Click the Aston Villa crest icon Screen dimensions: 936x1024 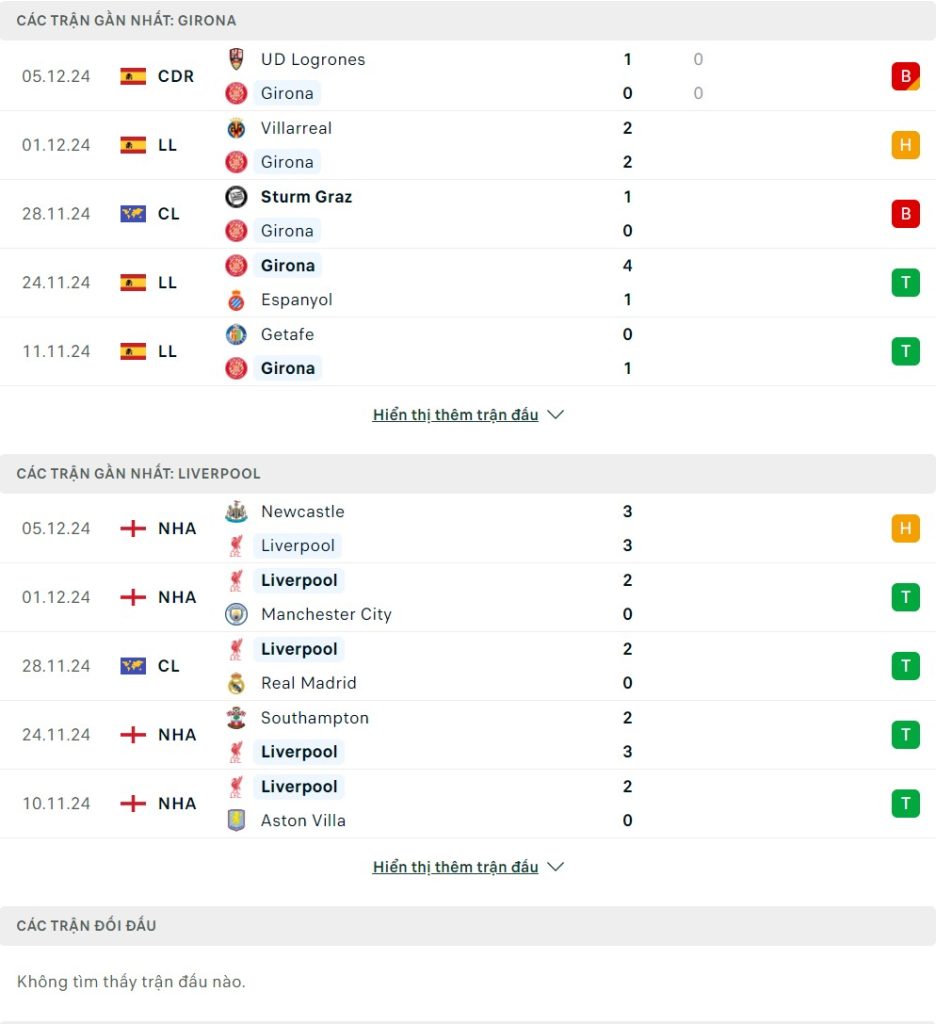[x=236, y=821]
